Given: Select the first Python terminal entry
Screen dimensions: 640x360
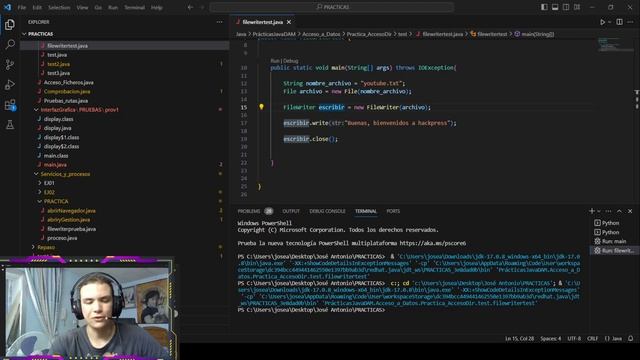Looking at the screenshot, I should coord(611,223).
